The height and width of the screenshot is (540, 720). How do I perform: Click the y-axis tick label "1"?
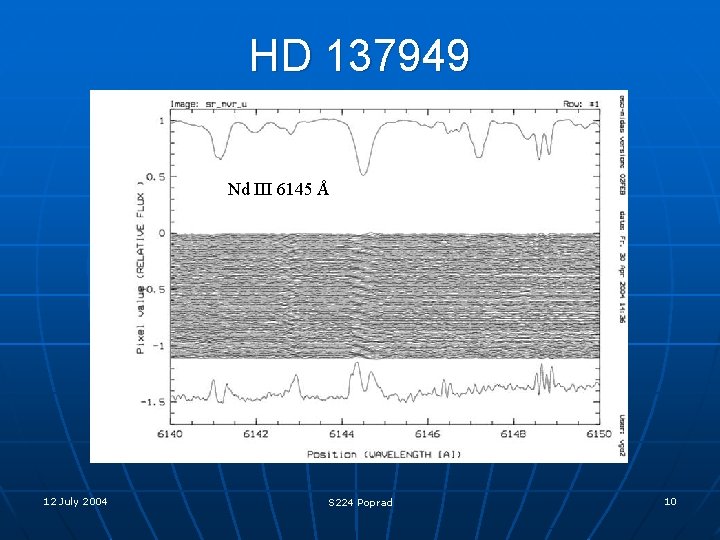(162, 121)
